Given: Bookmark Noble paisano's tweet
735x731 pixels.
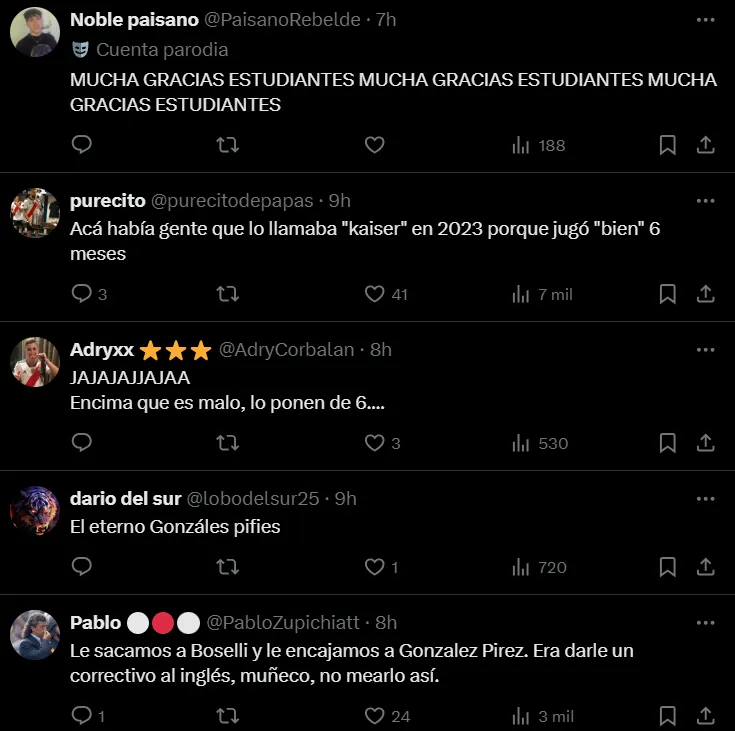Looking at the screenshot, I should point(668,145).
